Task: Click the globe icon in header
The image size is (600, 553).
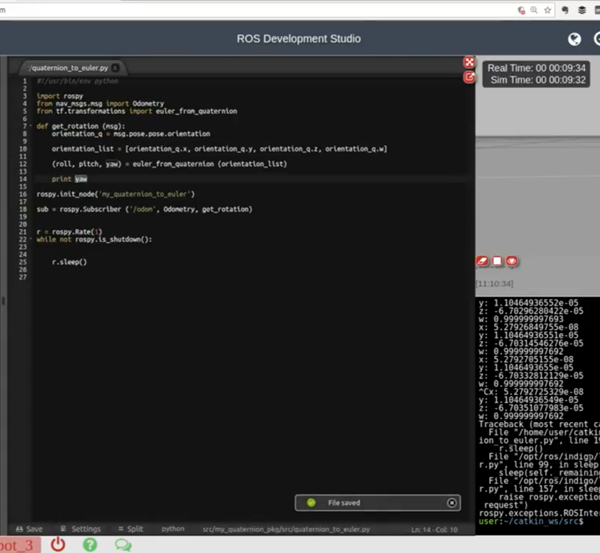Action: 574,39
